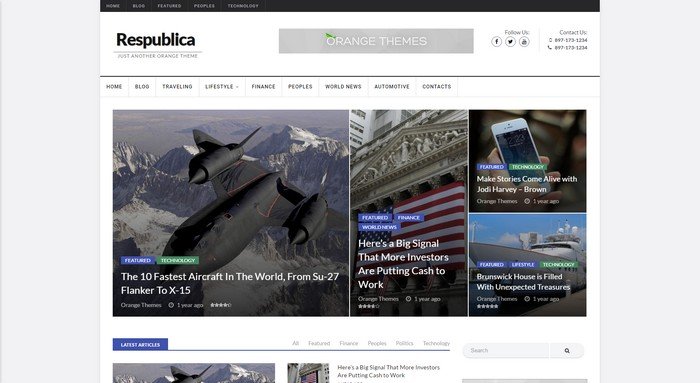This screenshot has height=383, width=700.
Task: Open the Featured link in top bar
Action: (x=169, y=6)
